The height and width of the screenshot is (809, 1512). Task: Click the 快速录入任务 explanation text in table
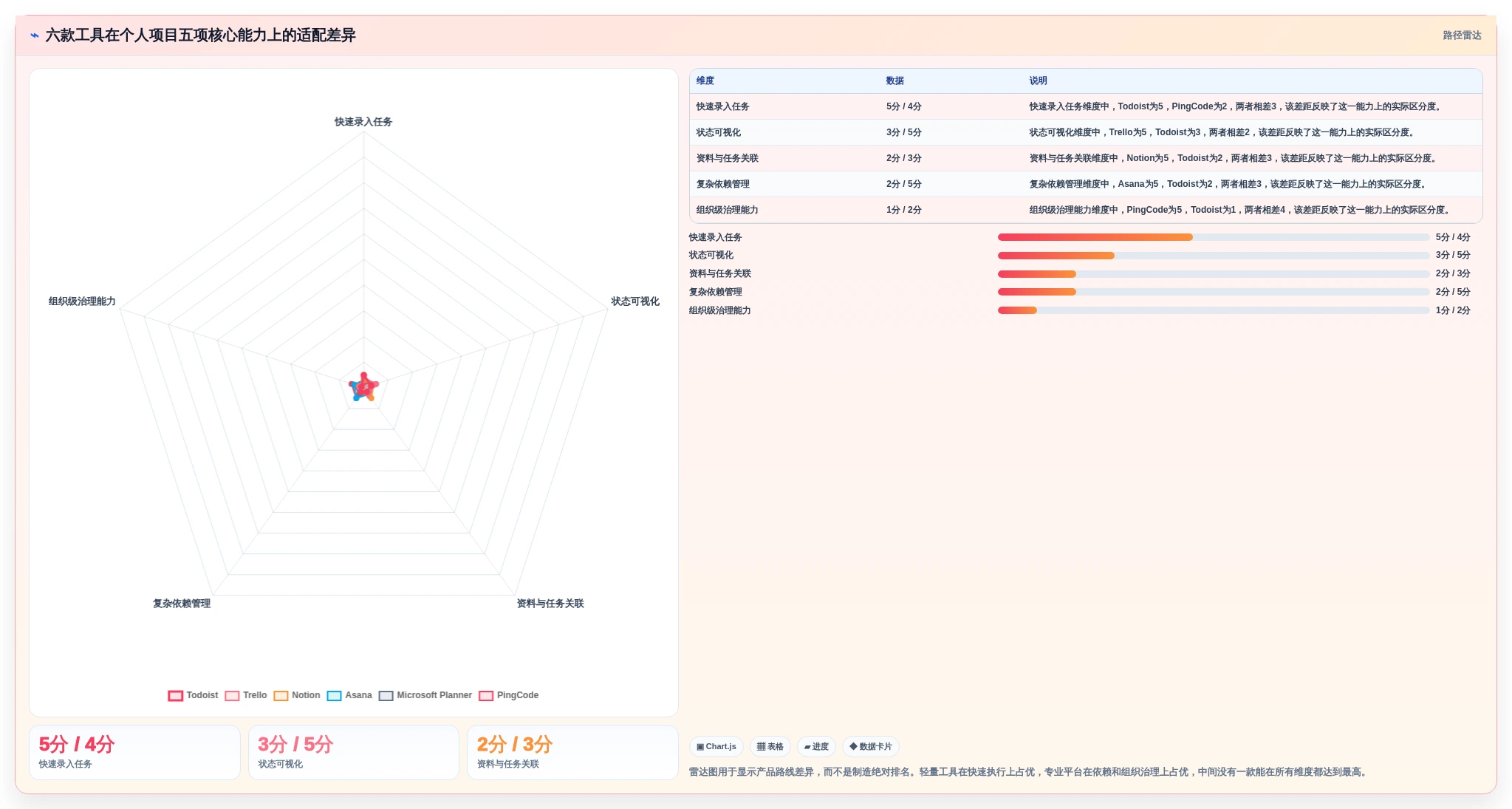(1236, 106)
